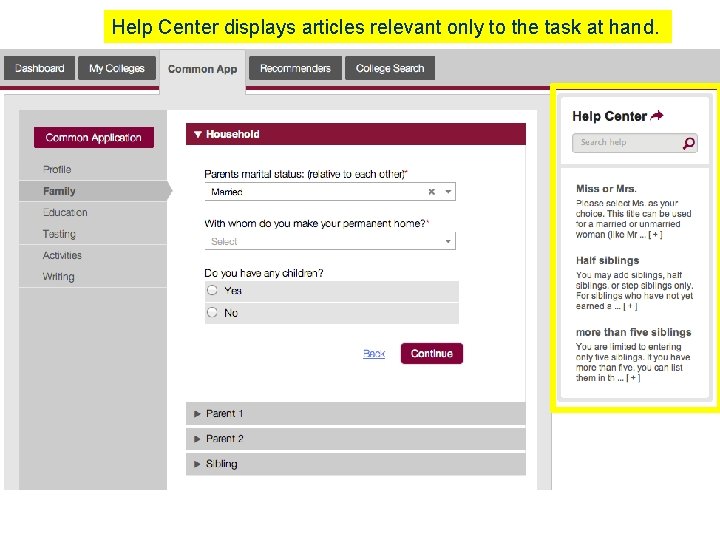720x540 pixels.
Task: Click the Common Application button
Action: pos(94,138)
